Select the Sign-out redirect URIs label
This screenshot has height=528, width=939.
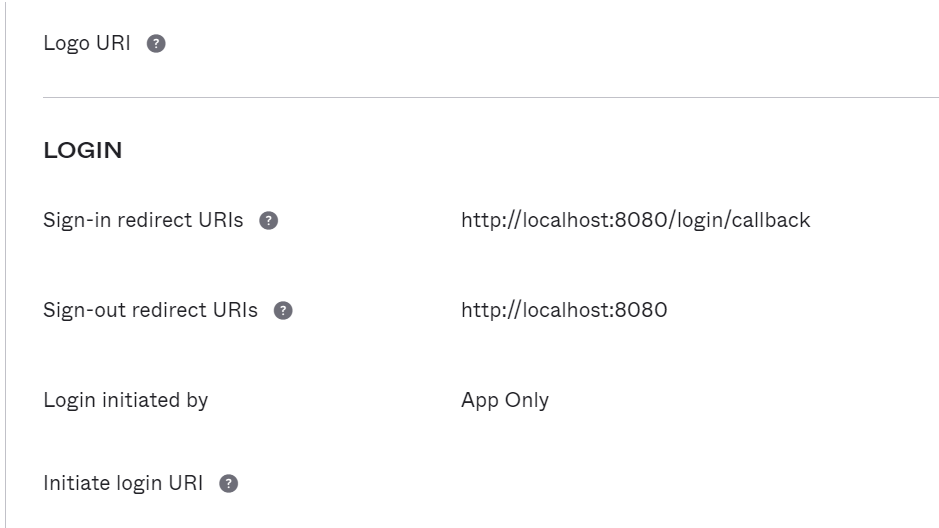pyautogui.click(x=150, y=310)
